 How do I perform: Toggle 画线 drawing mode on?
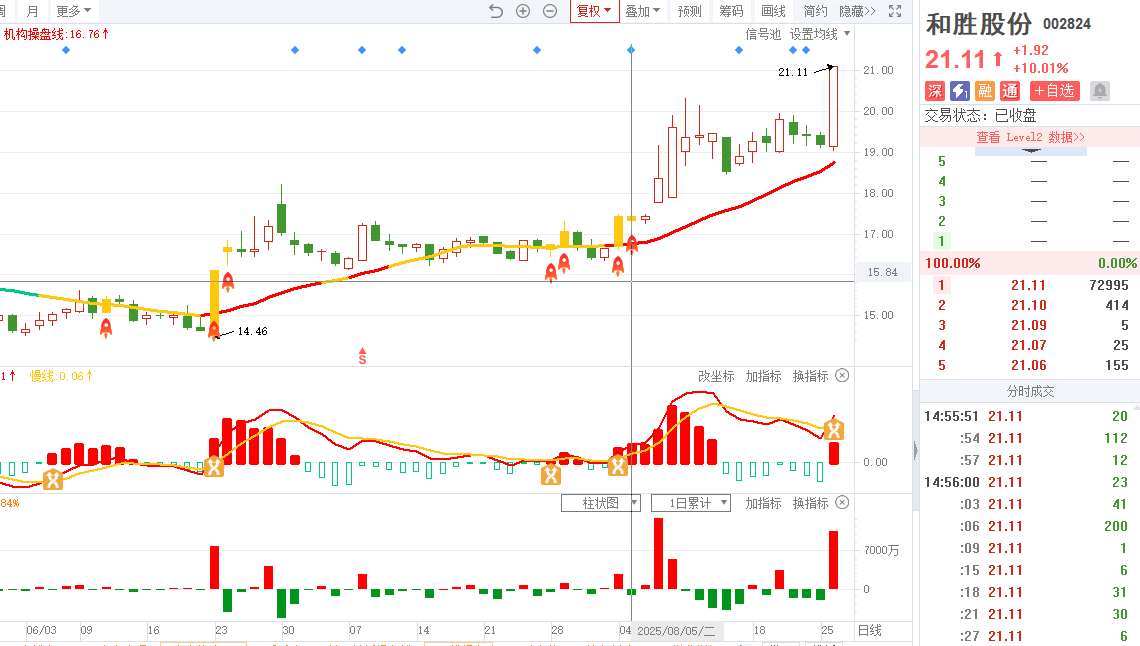click(x=773, y=11)
